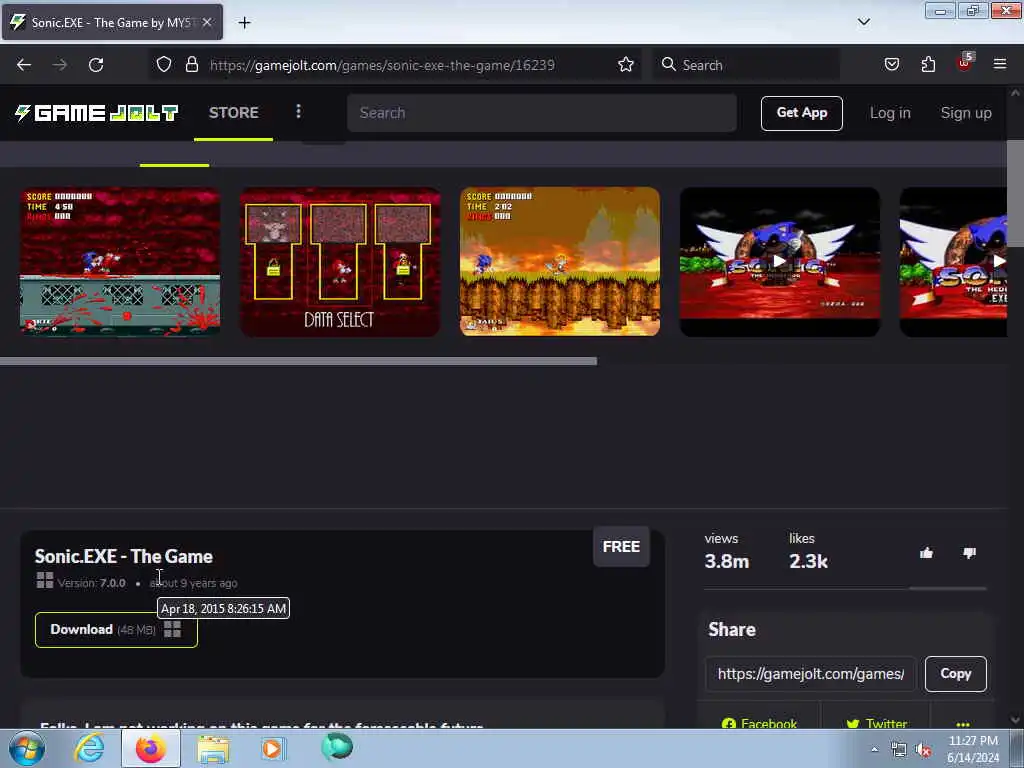
Task: Click the Windows icon in Download button
Action: (x=172, y=630)
